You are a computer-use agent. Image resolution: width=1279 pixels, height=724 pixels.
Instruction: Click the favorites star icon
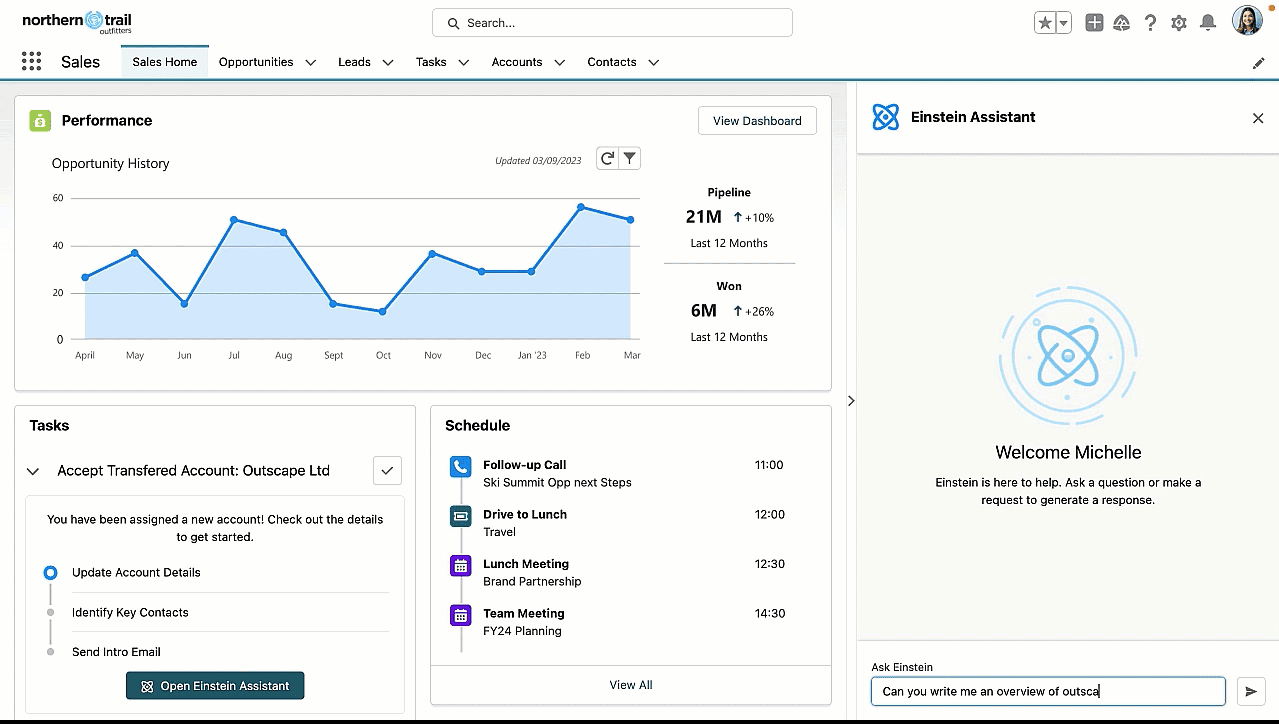[1043, 21]
